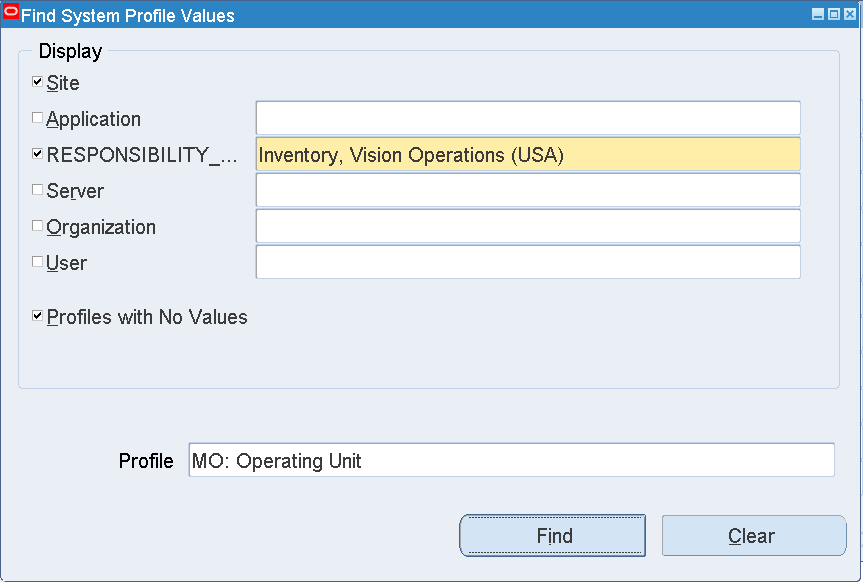Disable Profiles with No Values option

[38, 316]
